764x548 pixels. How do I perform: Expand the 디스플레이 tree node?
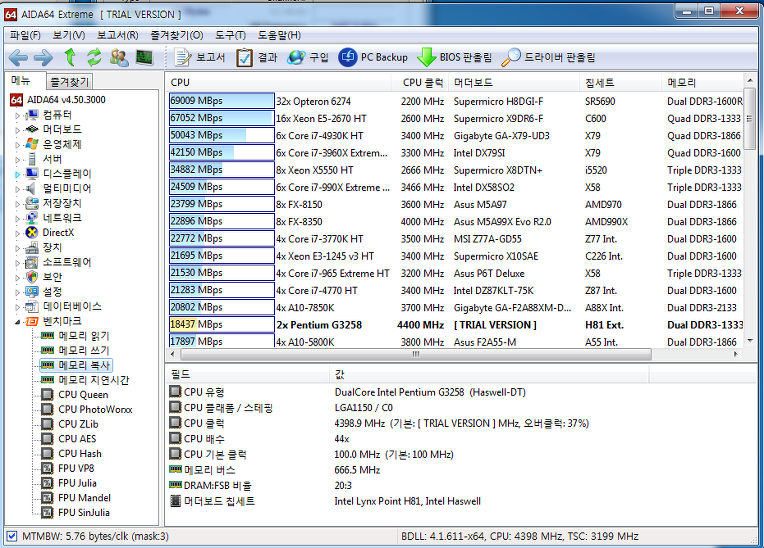coord(18,174)
